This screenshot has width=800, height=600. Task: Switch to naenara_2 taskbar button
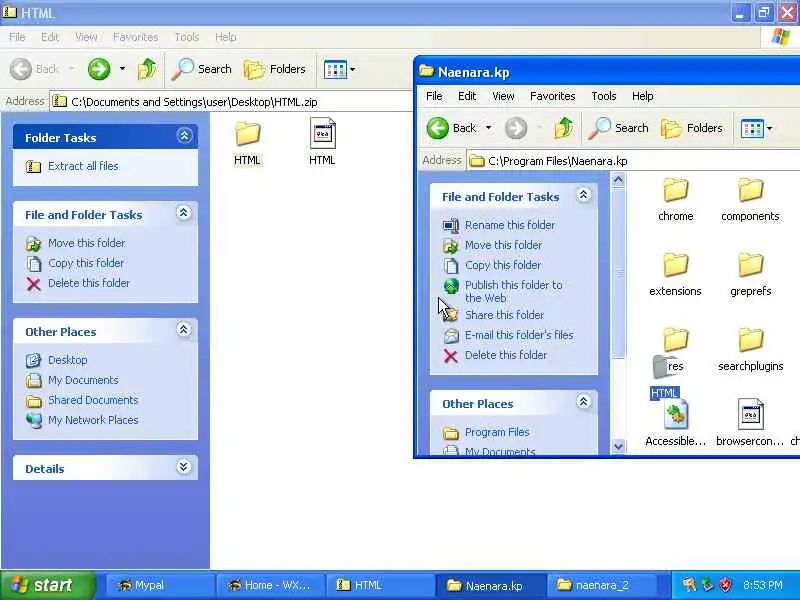pos(601,585)
